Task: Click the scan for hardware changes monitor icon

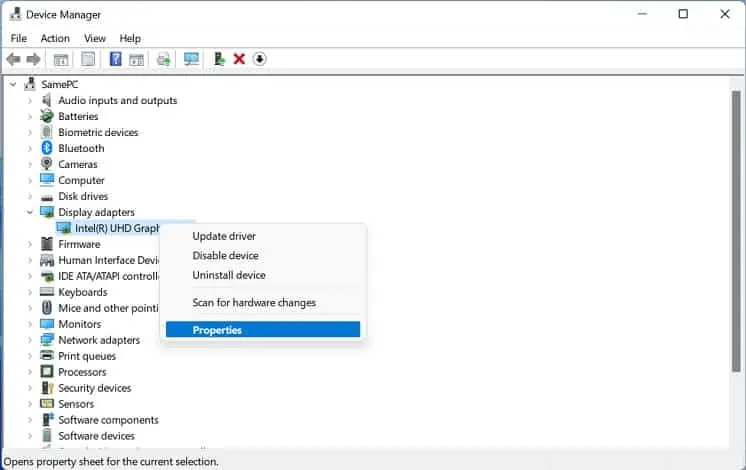Action: tap(191, 59)
